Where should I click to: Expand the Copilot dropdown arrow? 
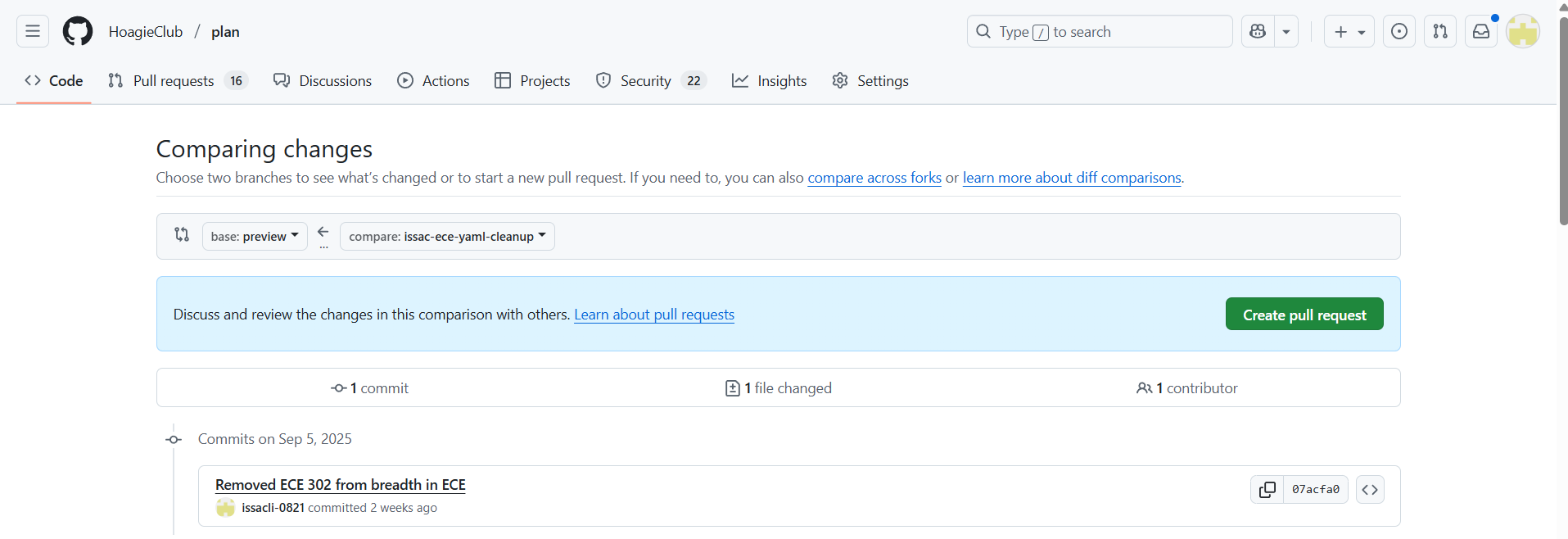coord(1286,31)
